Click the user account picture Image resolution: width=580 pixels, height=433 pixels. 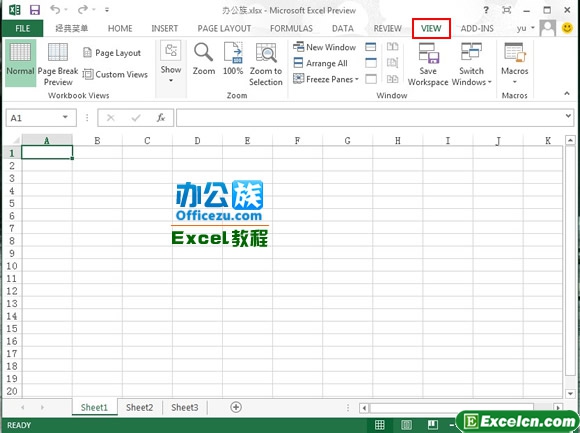click(547, 28)
